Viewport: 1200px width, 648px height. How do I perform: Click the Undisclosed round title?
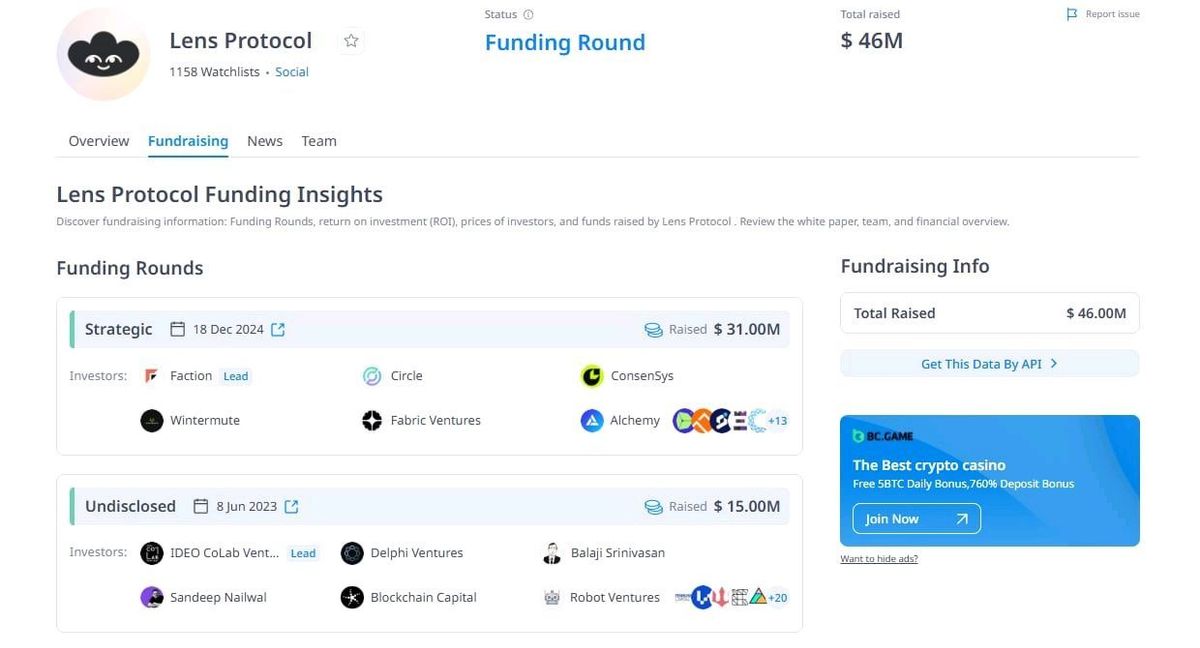pos(130,506)
